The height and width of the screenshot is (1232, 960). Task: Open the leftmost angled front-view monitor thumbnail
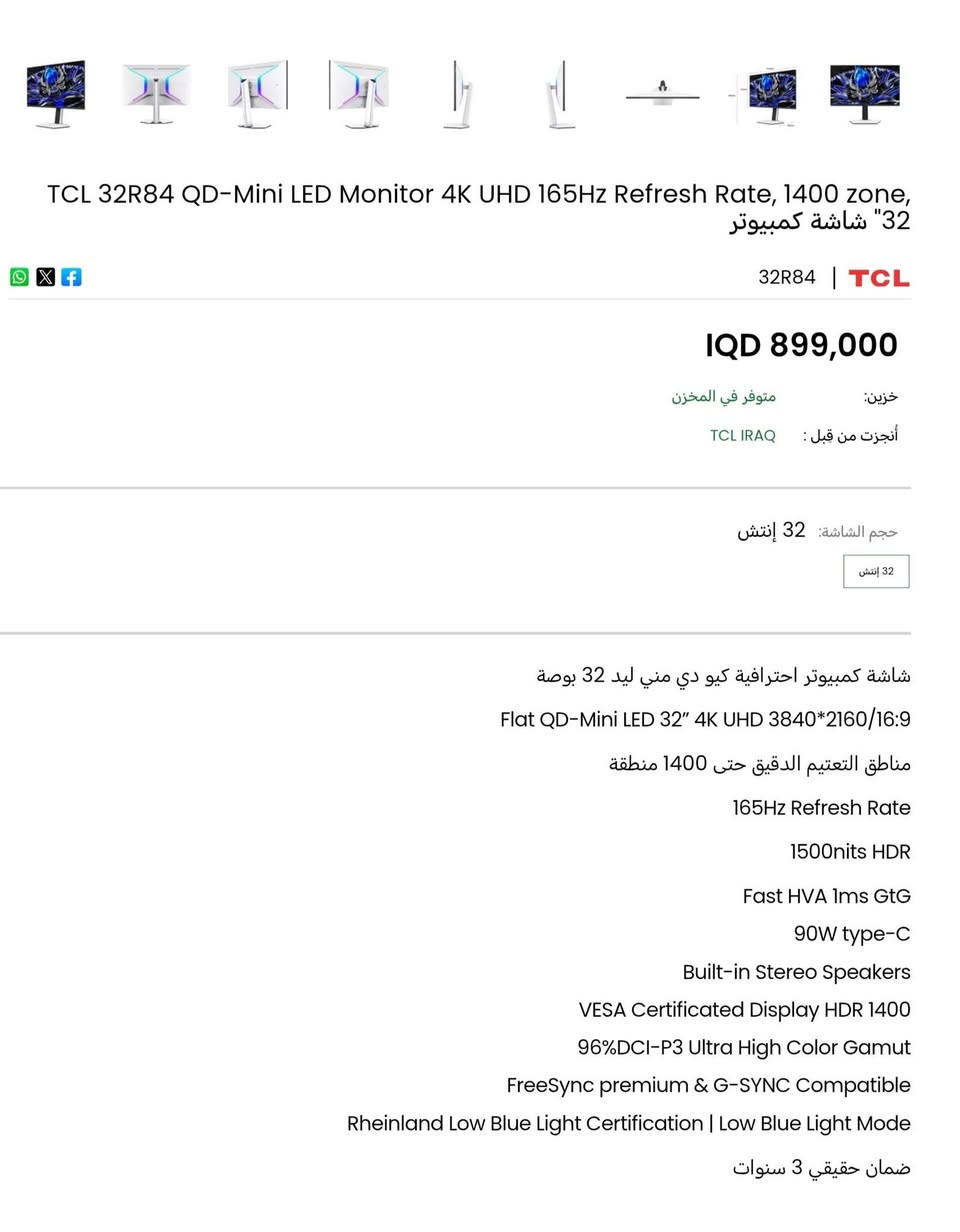click(56, 94)
